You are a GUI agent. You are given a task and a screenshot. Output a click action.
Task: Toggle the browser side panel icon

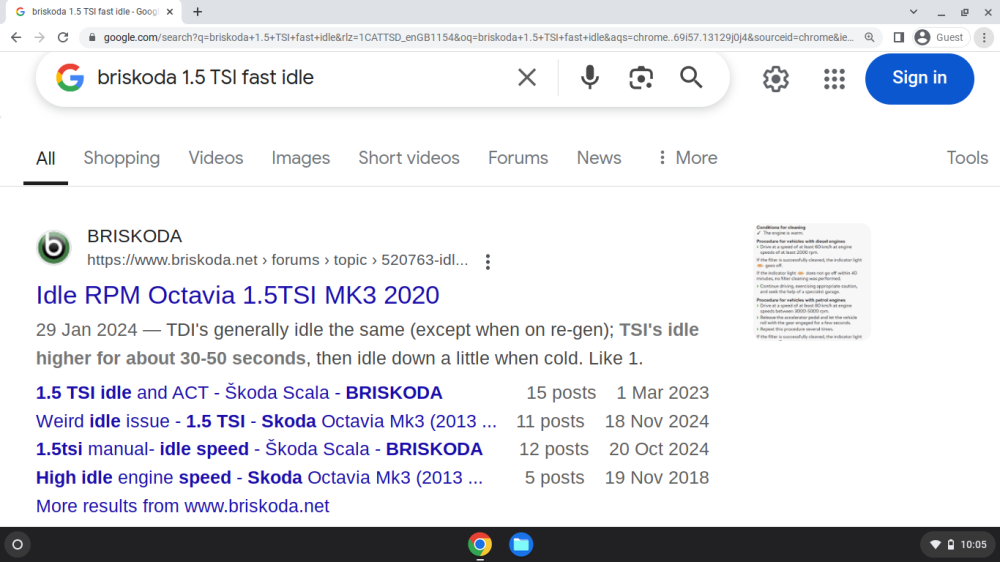click(x=899, y=38)
